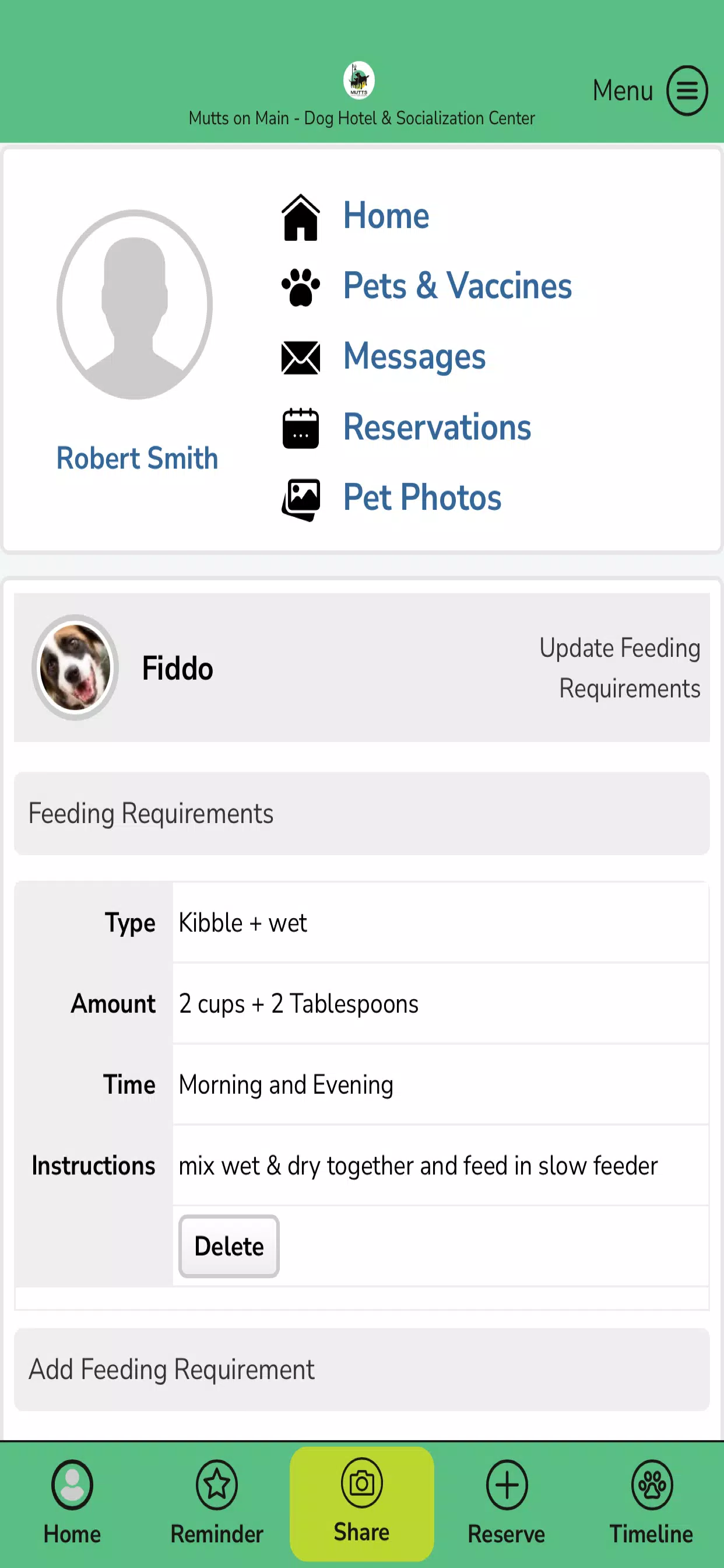Open the hamburger Menu icon
The image size is (724, 1568).
[x=687, y=90]
